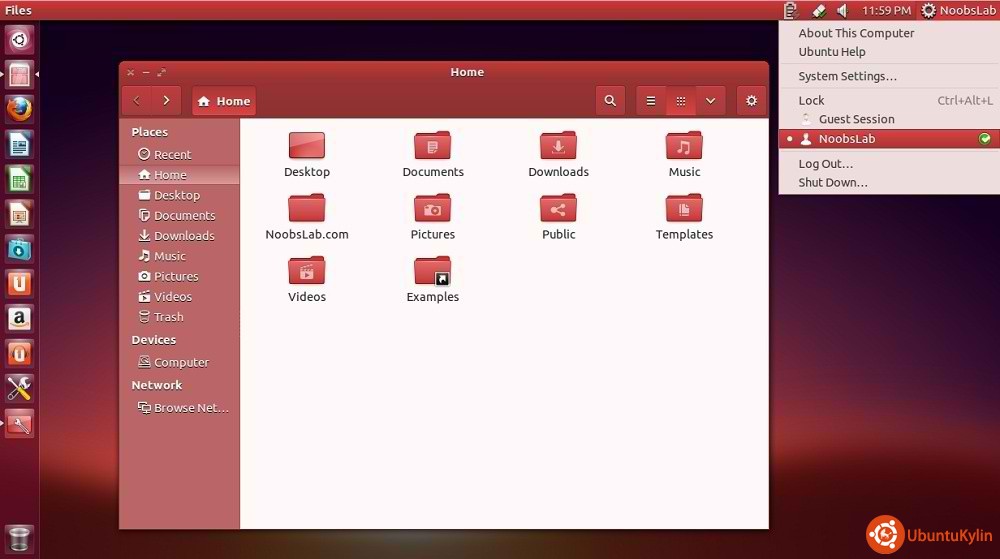
Task: Select Recent in the sidebar
Action: pos(172,155)
